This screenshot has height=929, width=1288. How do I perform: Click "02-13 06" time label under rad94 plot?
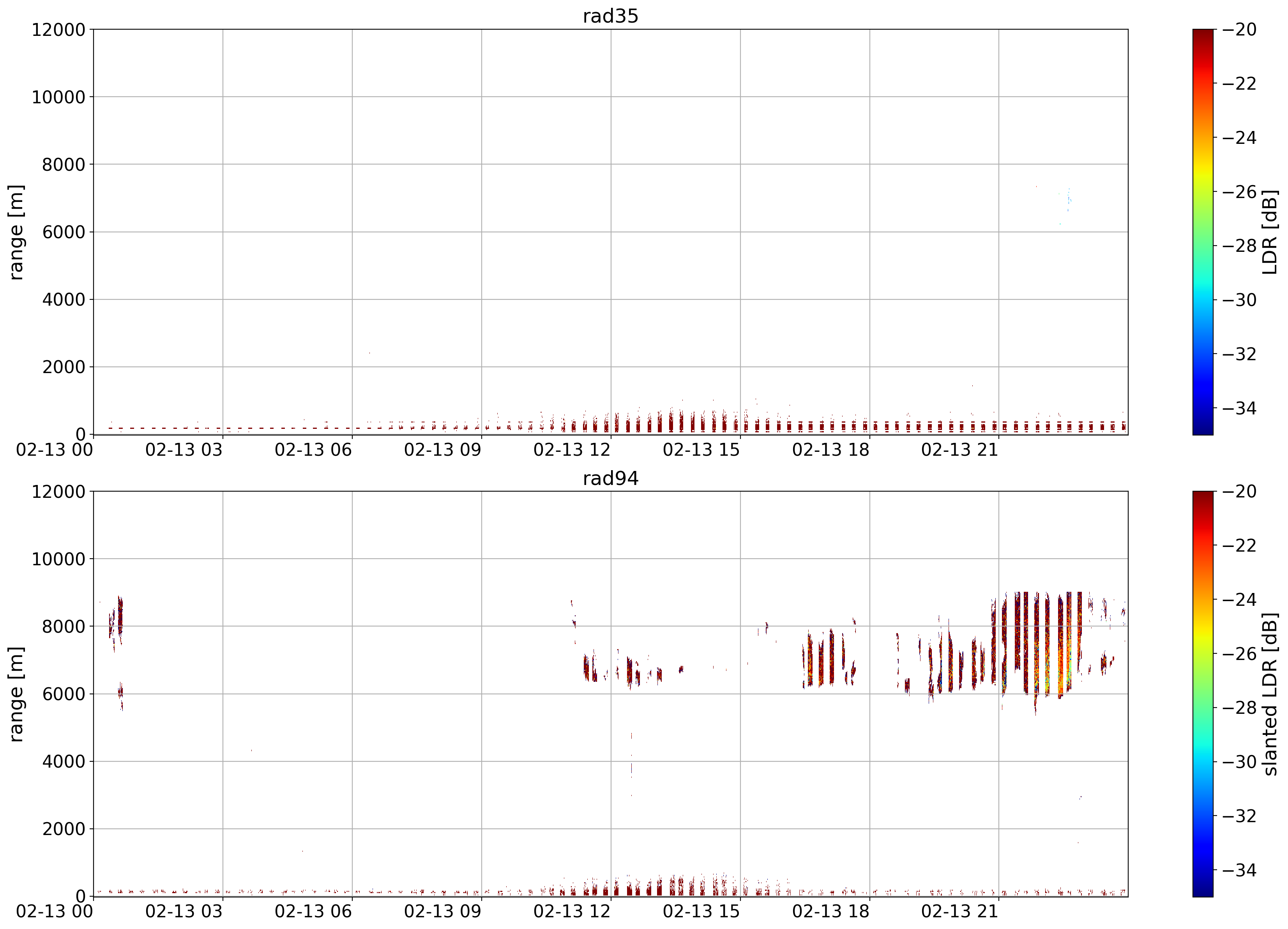pos(313,912)
